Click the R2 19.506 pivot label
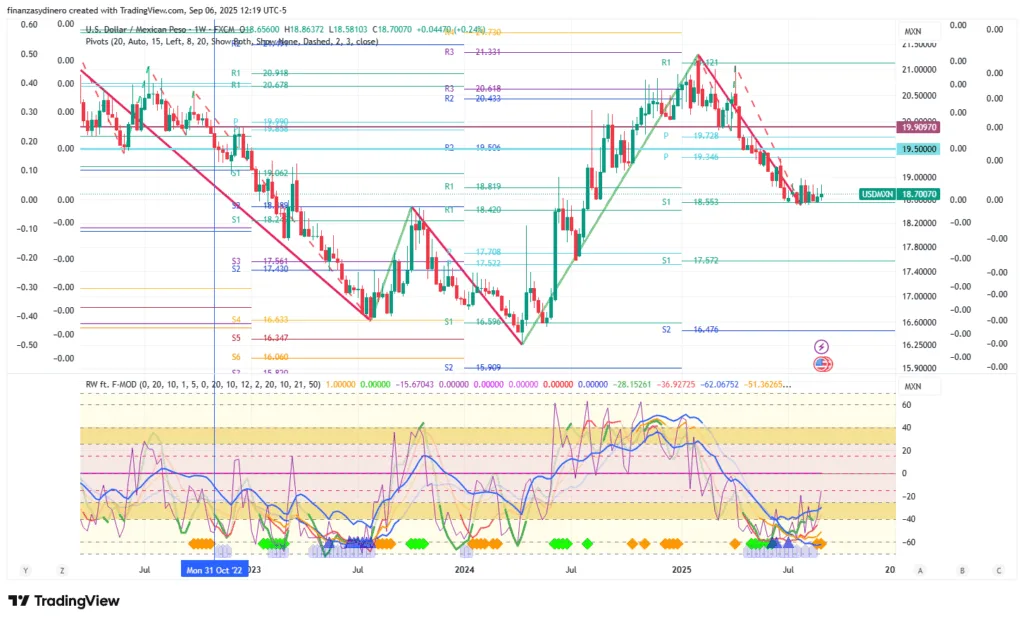Viewport: 1024px width, 622px height. 473,148
